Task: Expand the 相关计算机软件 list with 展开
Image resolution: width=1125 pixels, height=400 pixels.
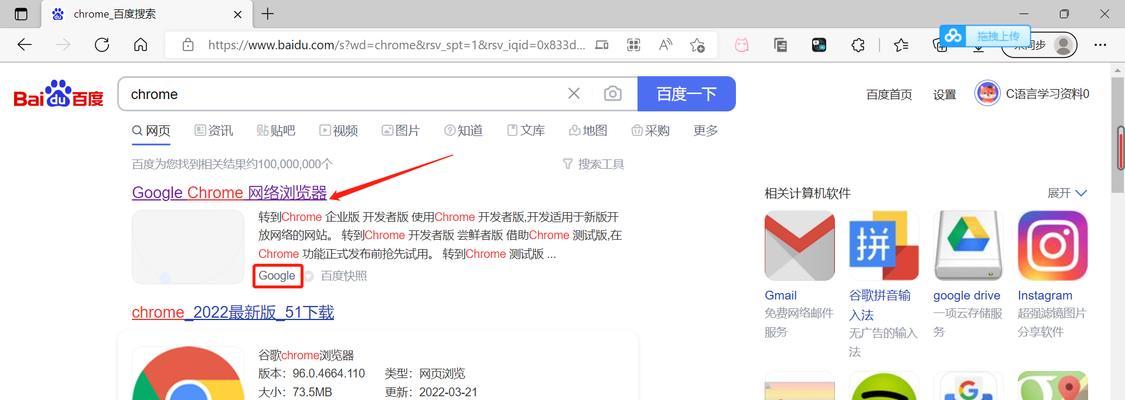Action: [x=1068, y=193]
